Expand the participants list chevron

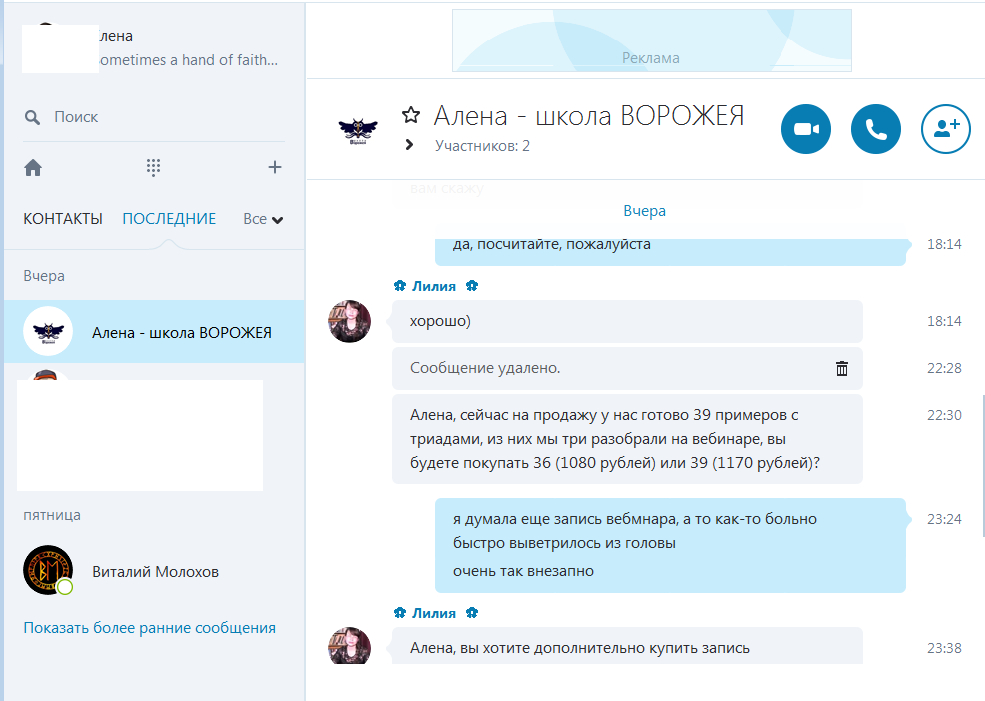[x=409, y=145]
